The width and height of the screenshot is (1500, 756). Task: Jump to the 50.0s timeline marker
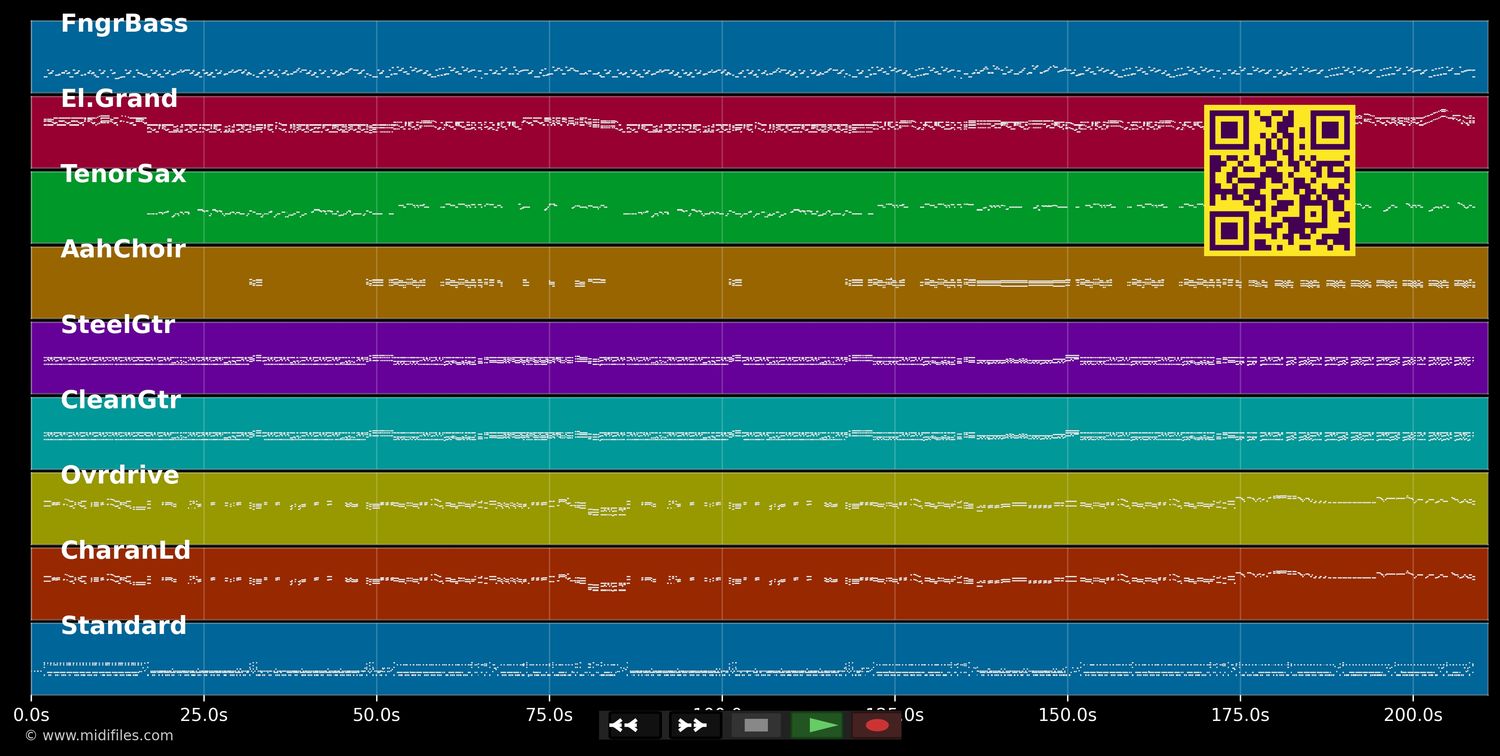click(376, 715)
